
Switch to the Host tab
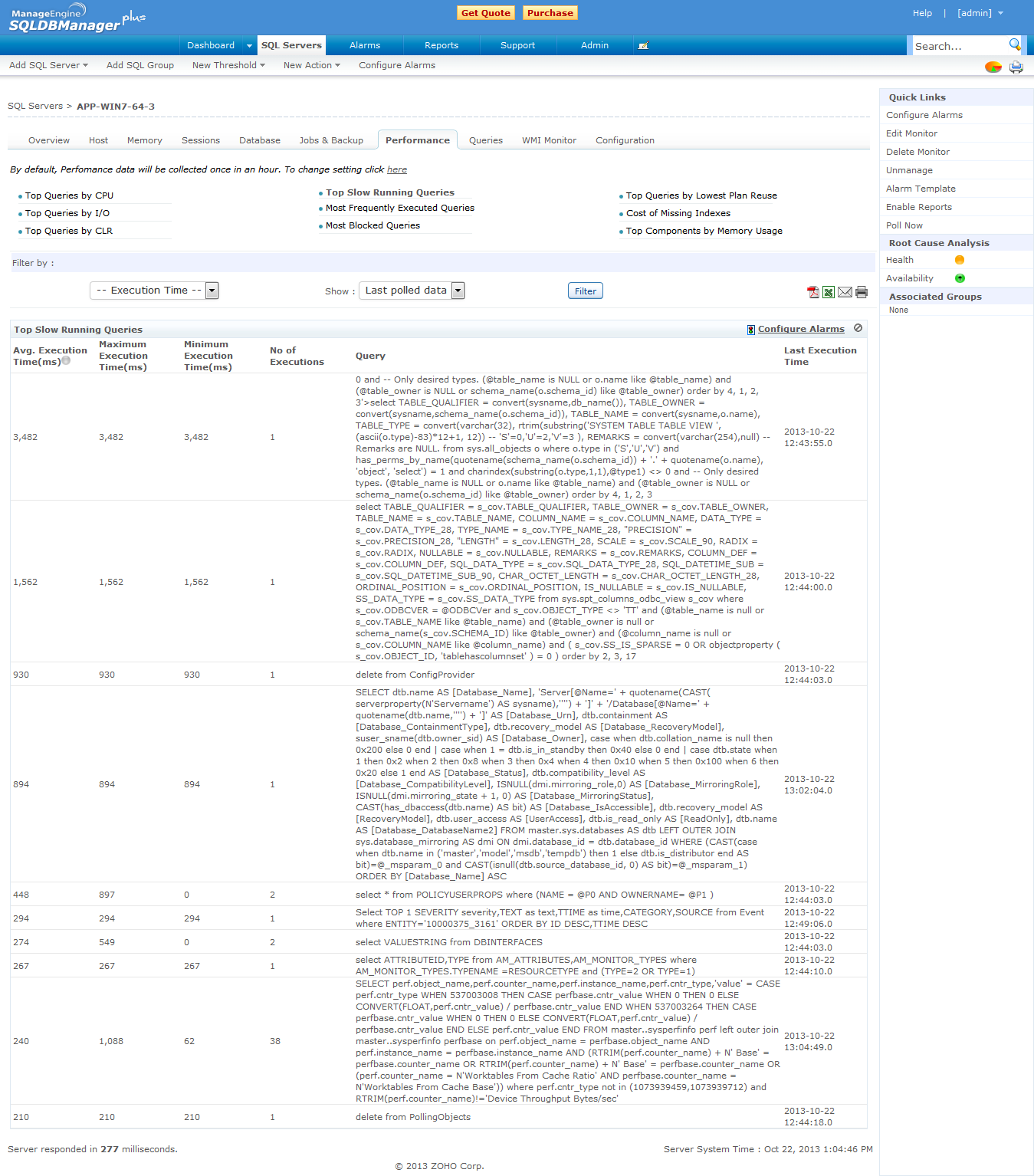click(x=98, y=140)
